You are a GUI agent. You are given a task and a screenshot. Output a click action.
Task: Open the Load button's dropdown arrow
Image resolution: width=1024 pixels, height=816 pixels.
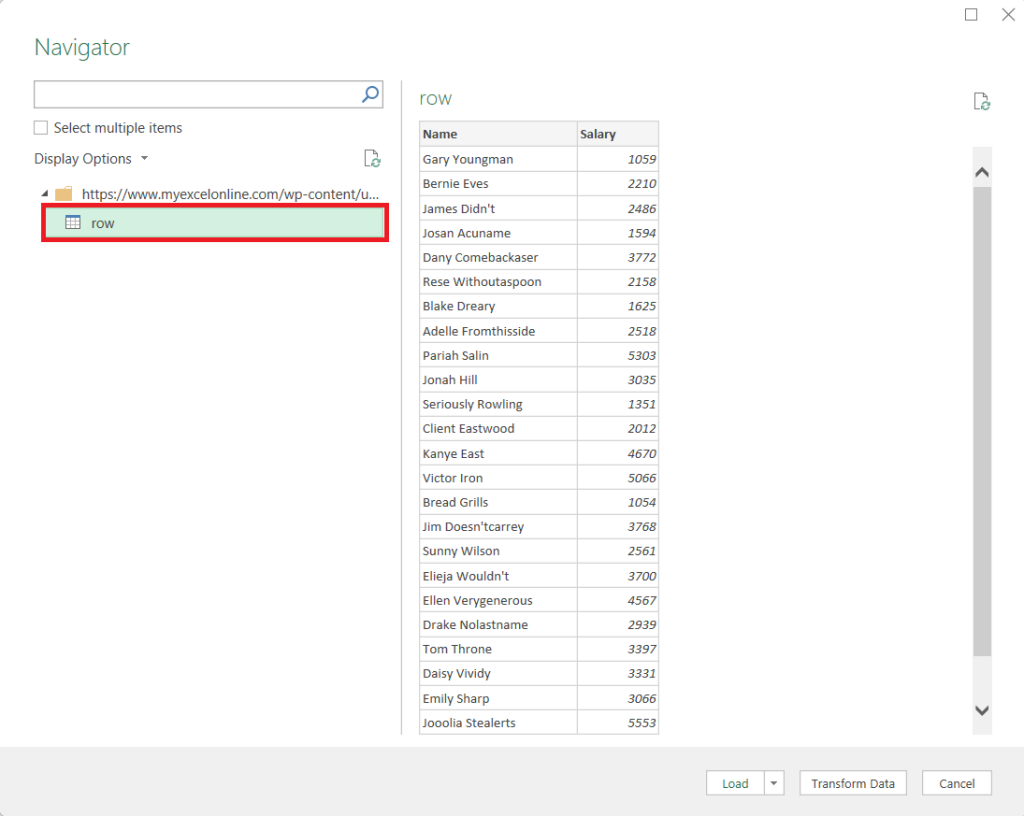774,783
